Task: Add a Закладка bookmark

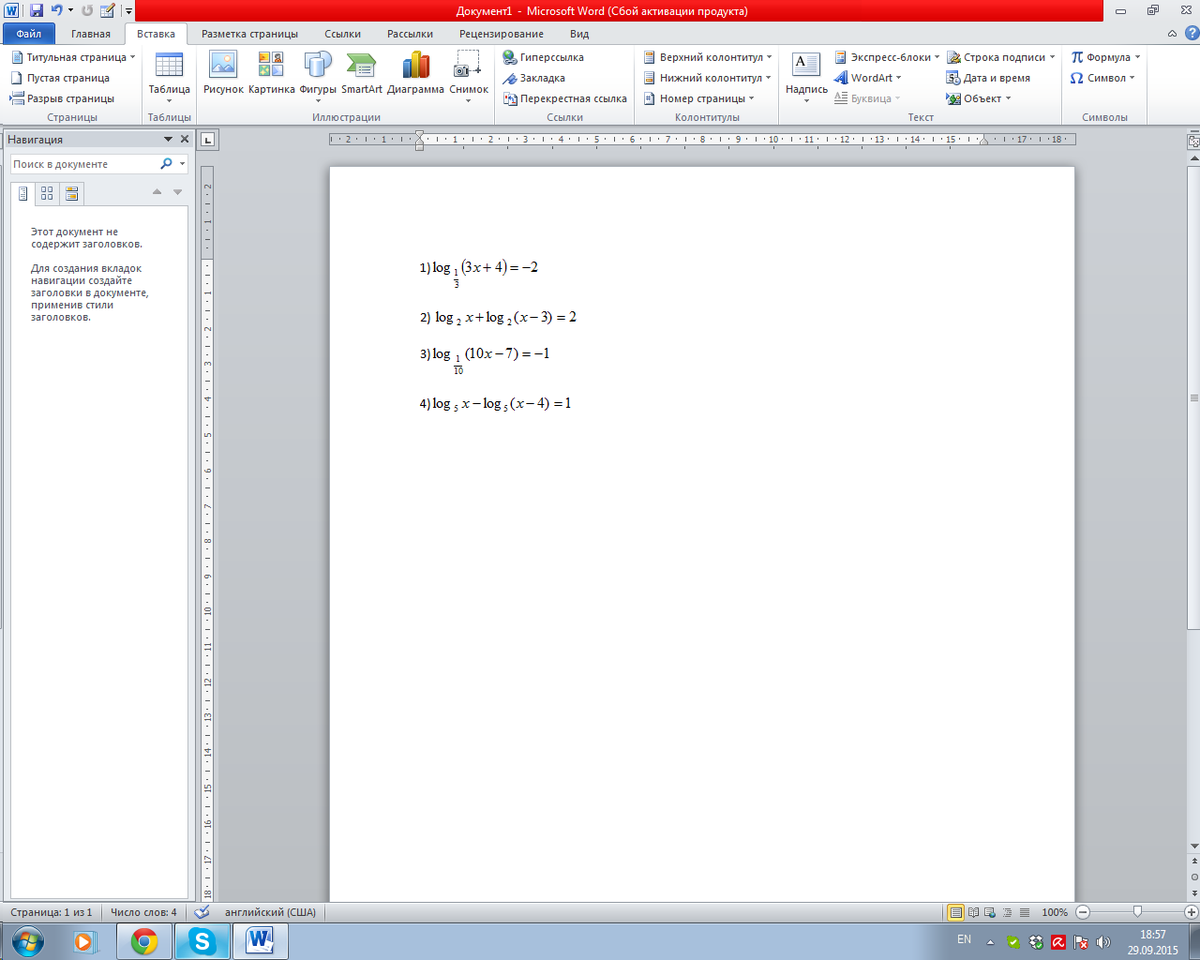Action: coord(535,78)
